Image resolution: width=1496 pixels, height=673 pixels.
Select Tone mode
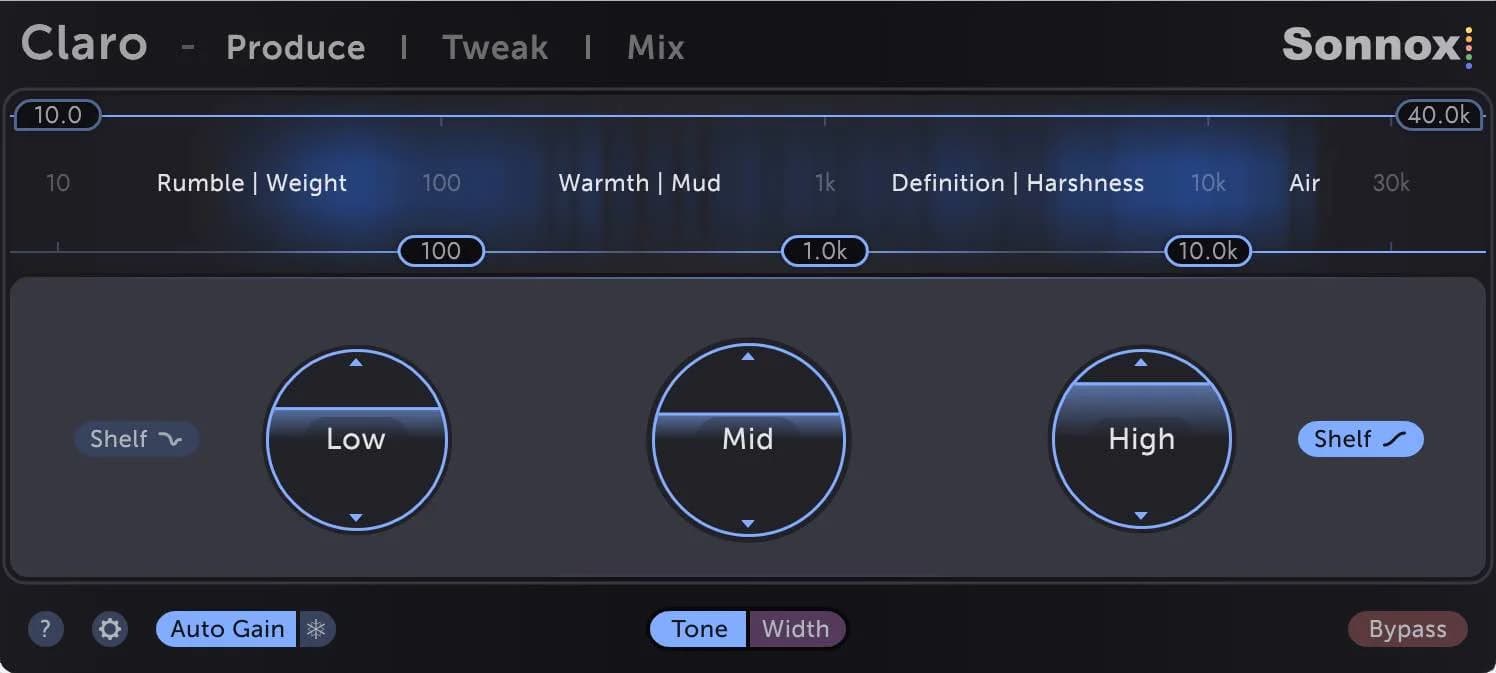[x=698, y=629]
